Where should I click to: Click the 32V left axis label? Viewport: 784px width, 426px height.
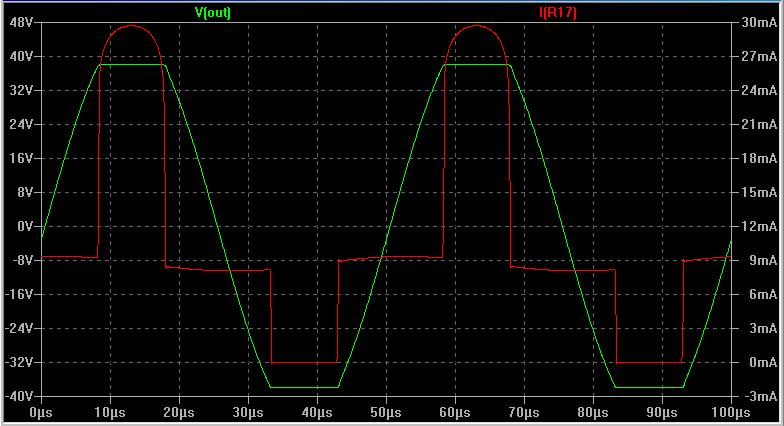[21, 90]
